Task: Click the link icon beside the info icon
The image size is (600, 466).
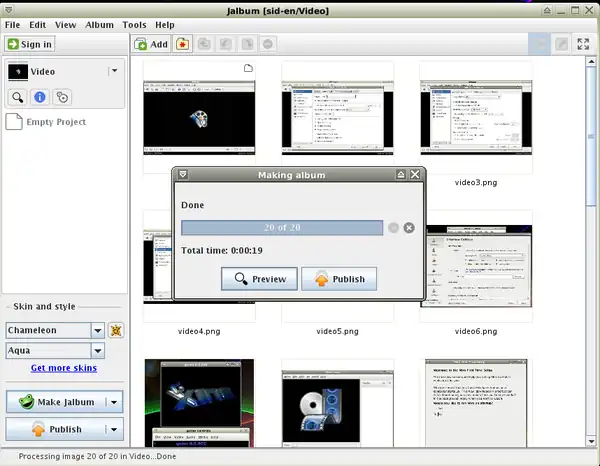Action: [62, 97]
